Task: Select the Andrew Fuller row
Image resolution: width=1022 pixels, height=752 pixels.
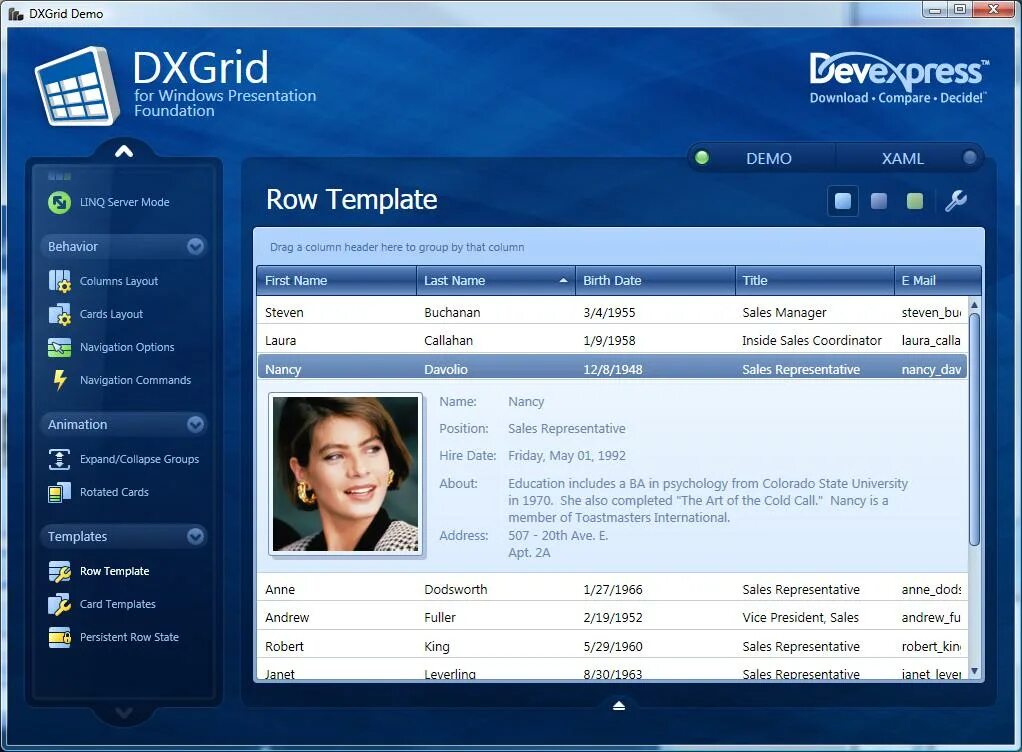Action: 612,618
